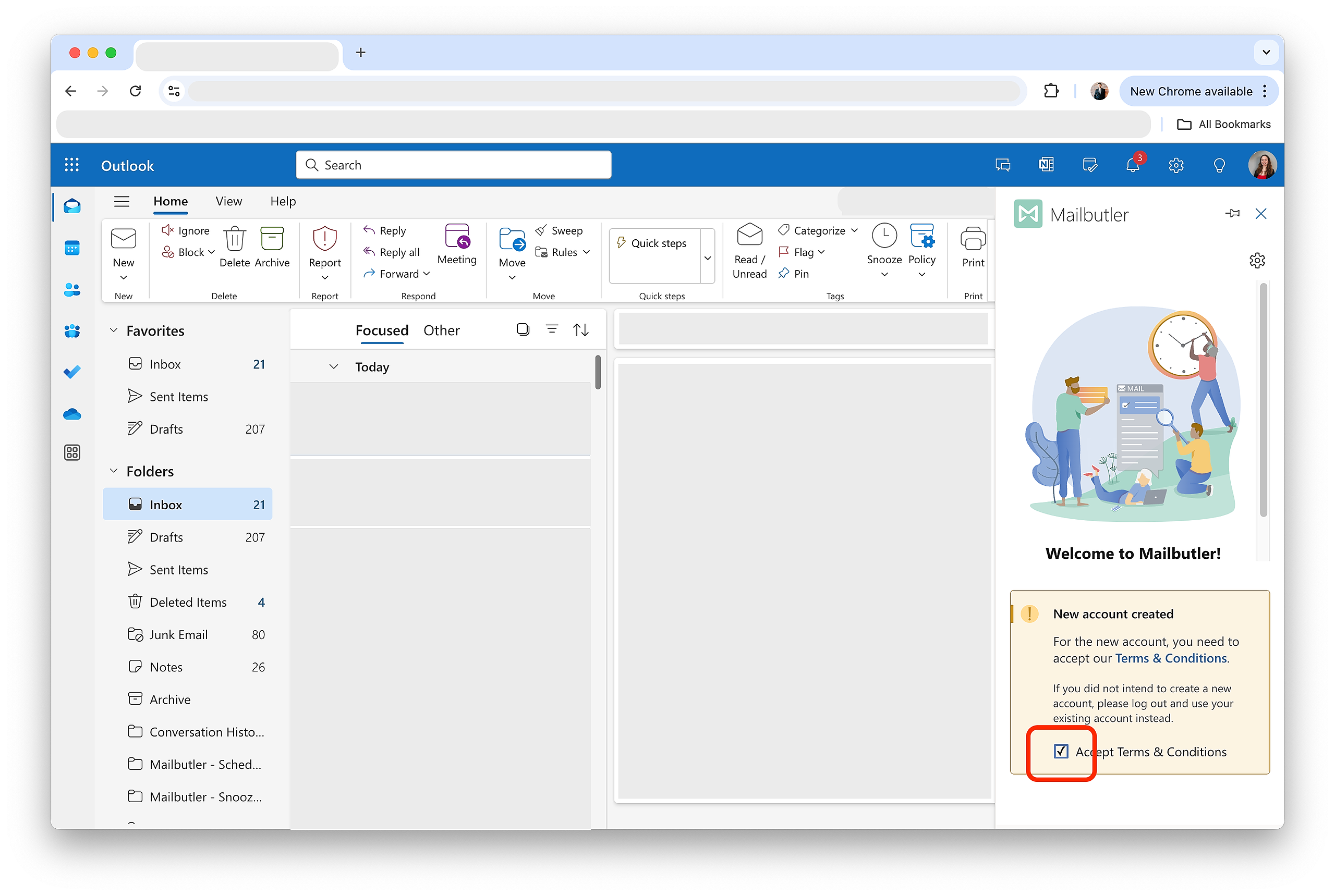The width and height of the screenshot is (1335, 896).
Task: Click New Chrome available button
Action: [x=1198, y=91]
